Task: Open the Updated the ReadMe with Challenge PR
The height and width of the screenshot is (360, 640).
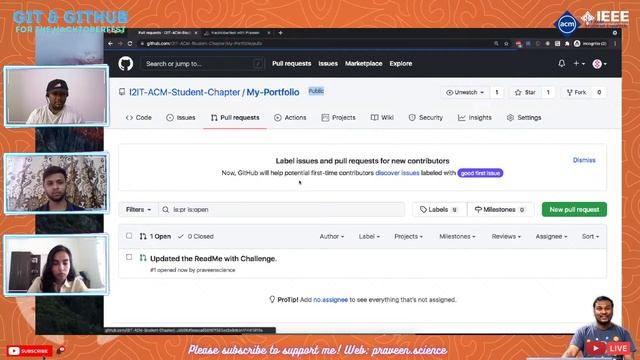Action: pyautogui.click(x=213, y=258)
